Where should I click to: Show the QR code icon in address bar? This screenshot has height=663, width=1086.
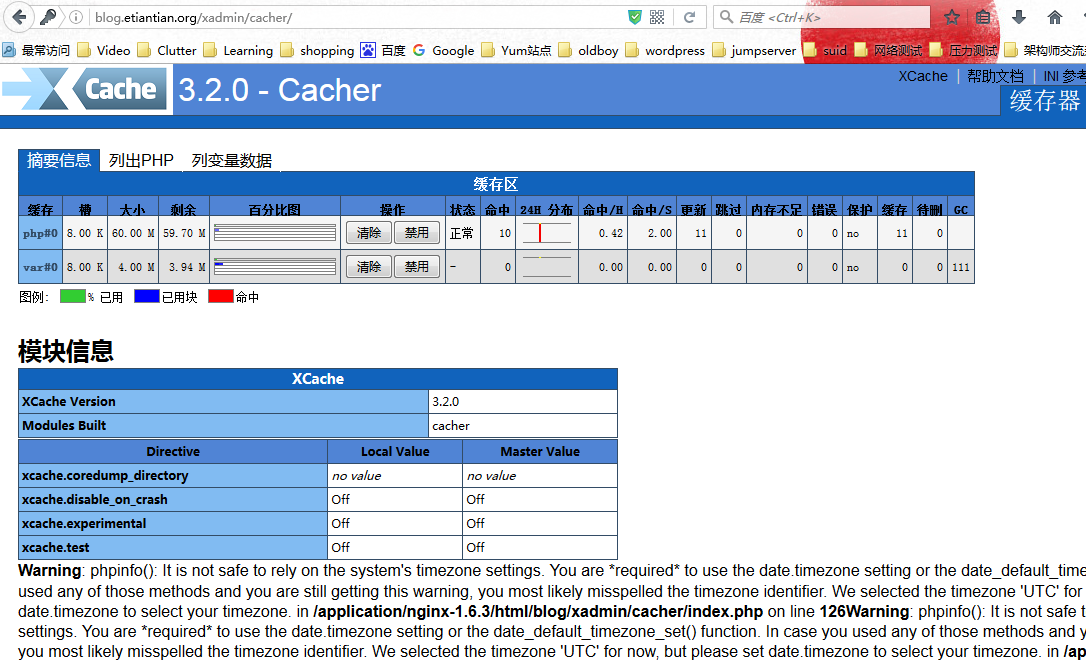pos(657,17)
